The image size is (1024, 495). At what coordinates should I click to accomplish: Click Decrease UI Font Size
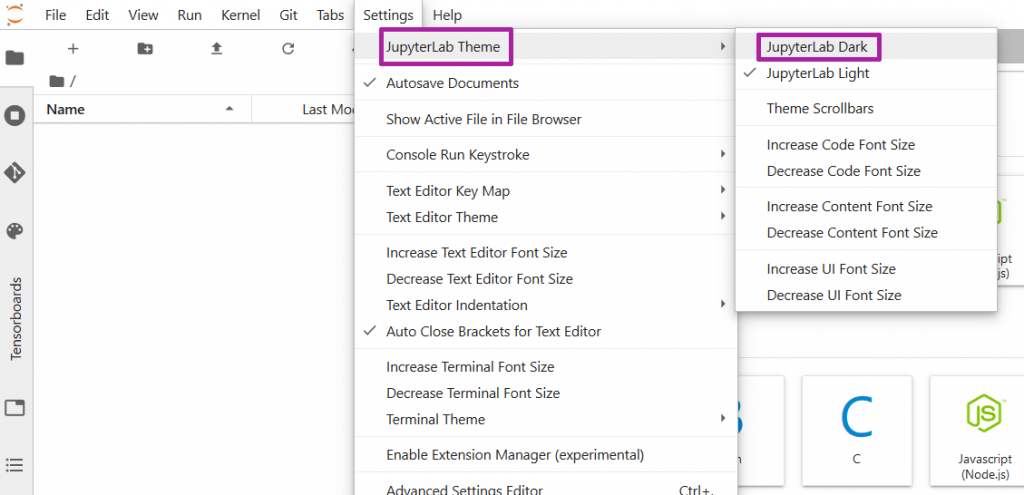(866, 295)
